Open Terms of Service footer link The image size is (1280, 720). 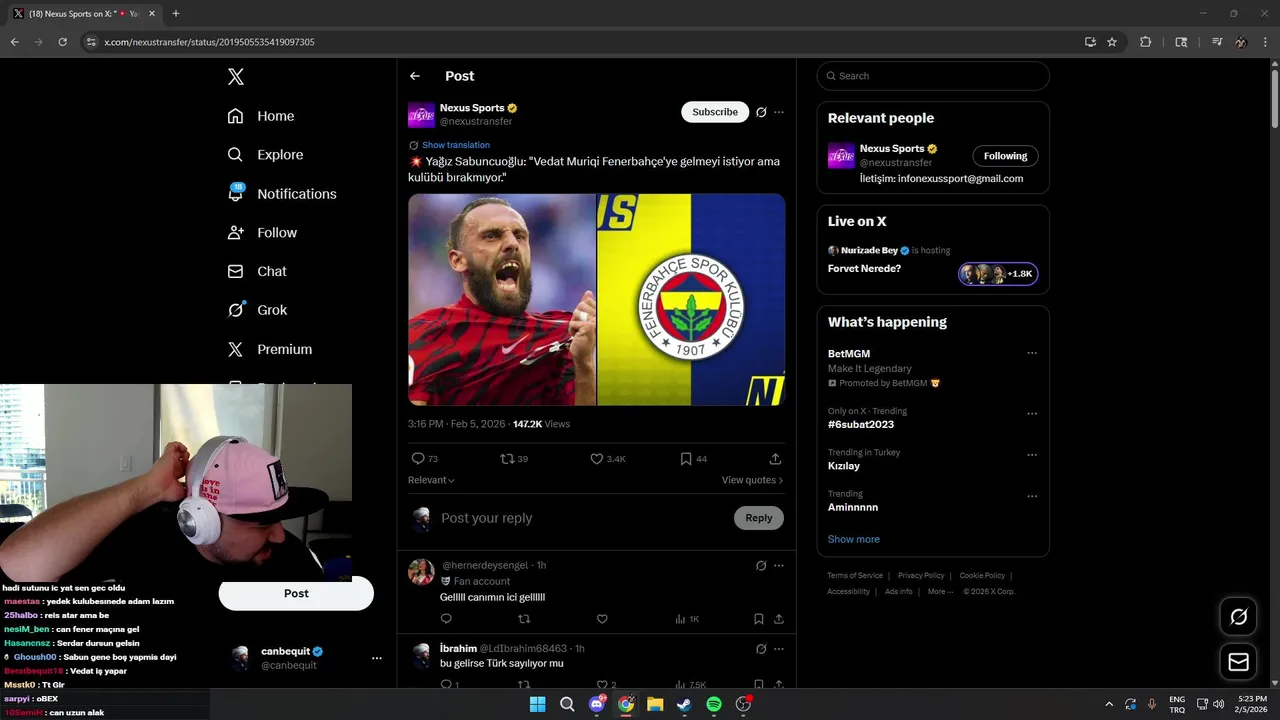click(855, 575)
